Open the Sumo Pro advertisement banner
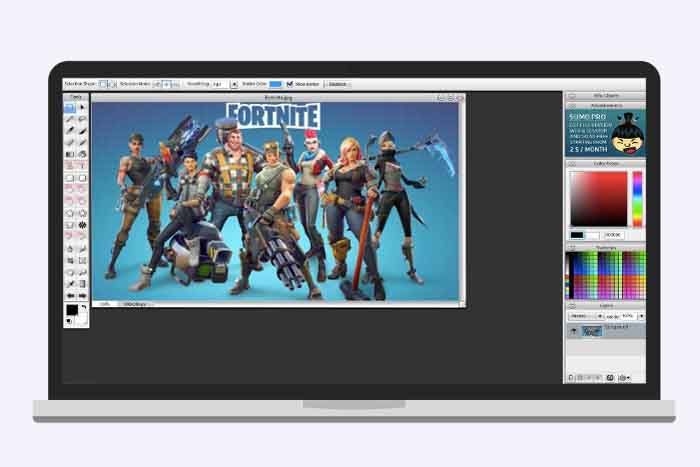 point(605,133)
